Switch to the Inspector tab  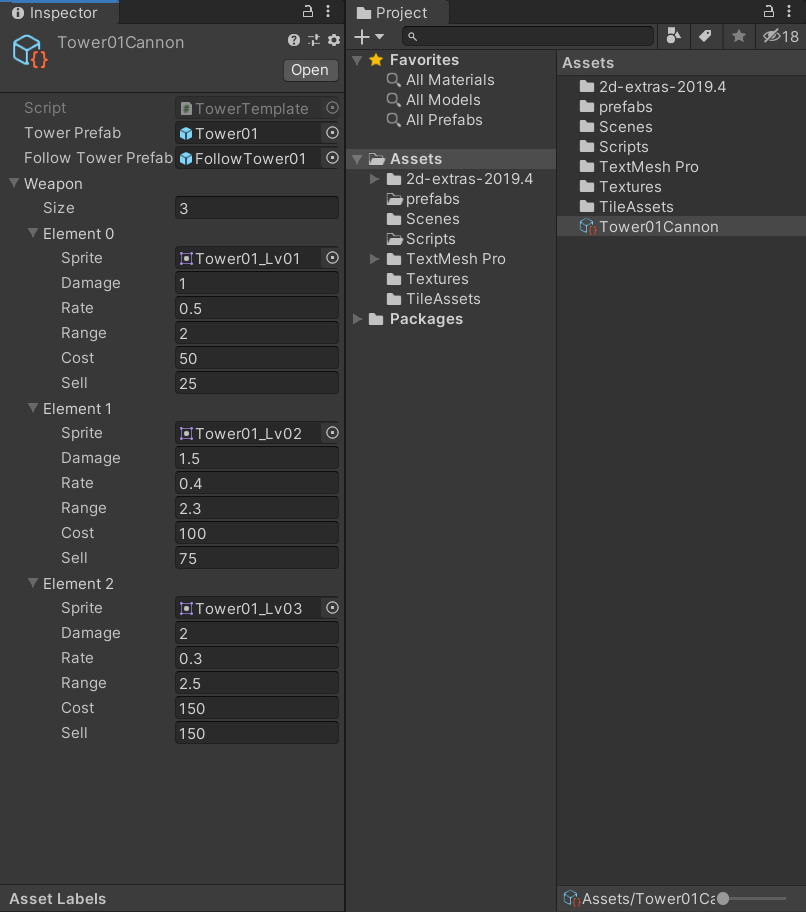[x=55, y=13]
